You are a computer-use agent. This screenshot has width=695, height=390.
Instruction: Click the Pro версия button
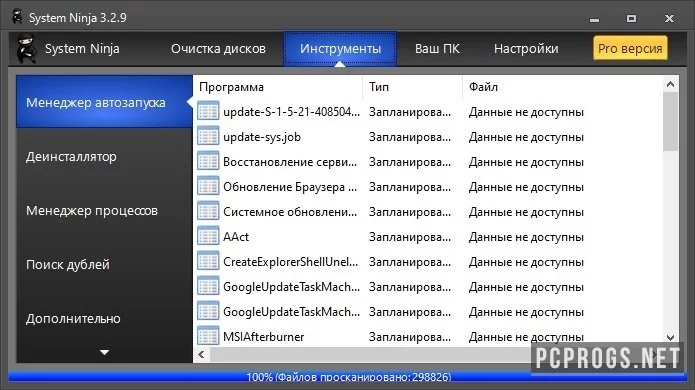(x=630, y=48)
